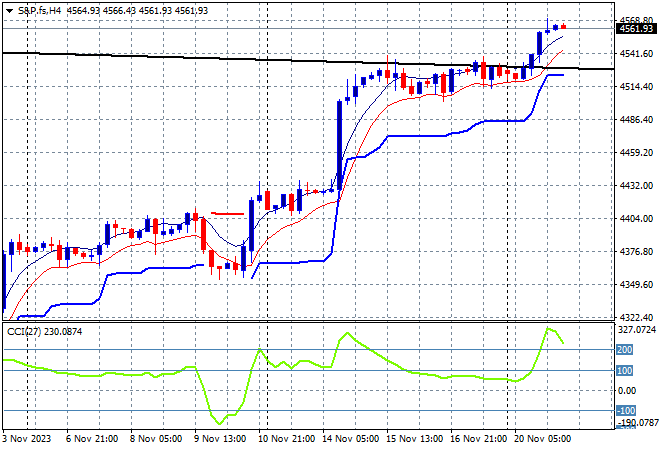
Task: Click price scale value 4486.40
Action: tap(636, 120)
